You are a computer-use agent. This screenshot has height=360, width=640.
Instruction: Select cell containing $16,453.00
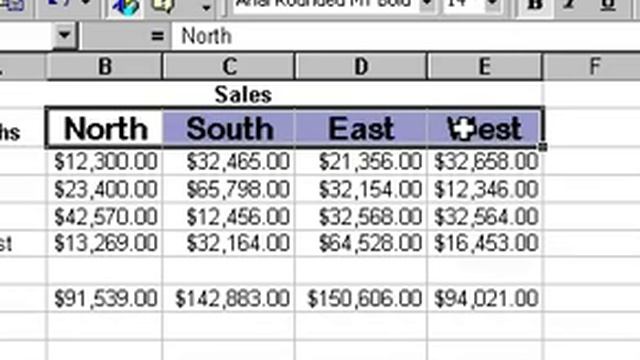485,244
